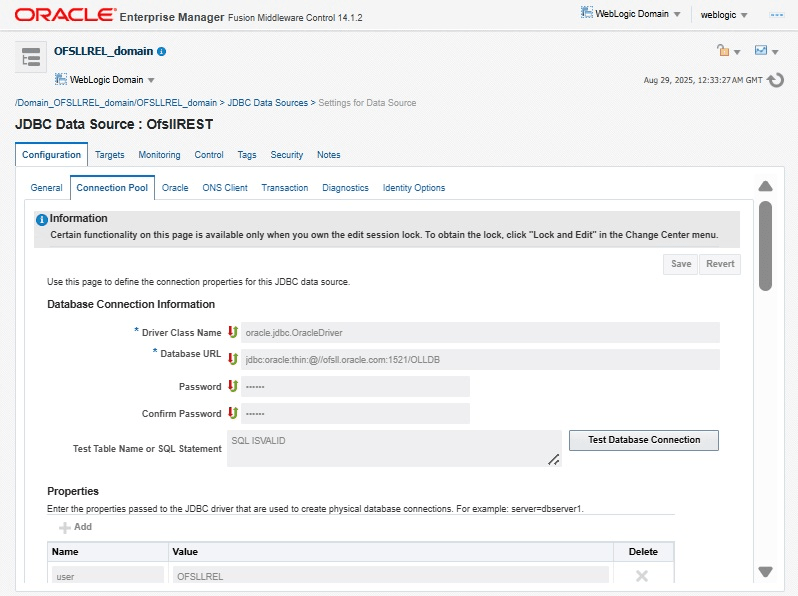Click the Revert button
The width and height of the screenshot is (798, 596).
point(720,264)
